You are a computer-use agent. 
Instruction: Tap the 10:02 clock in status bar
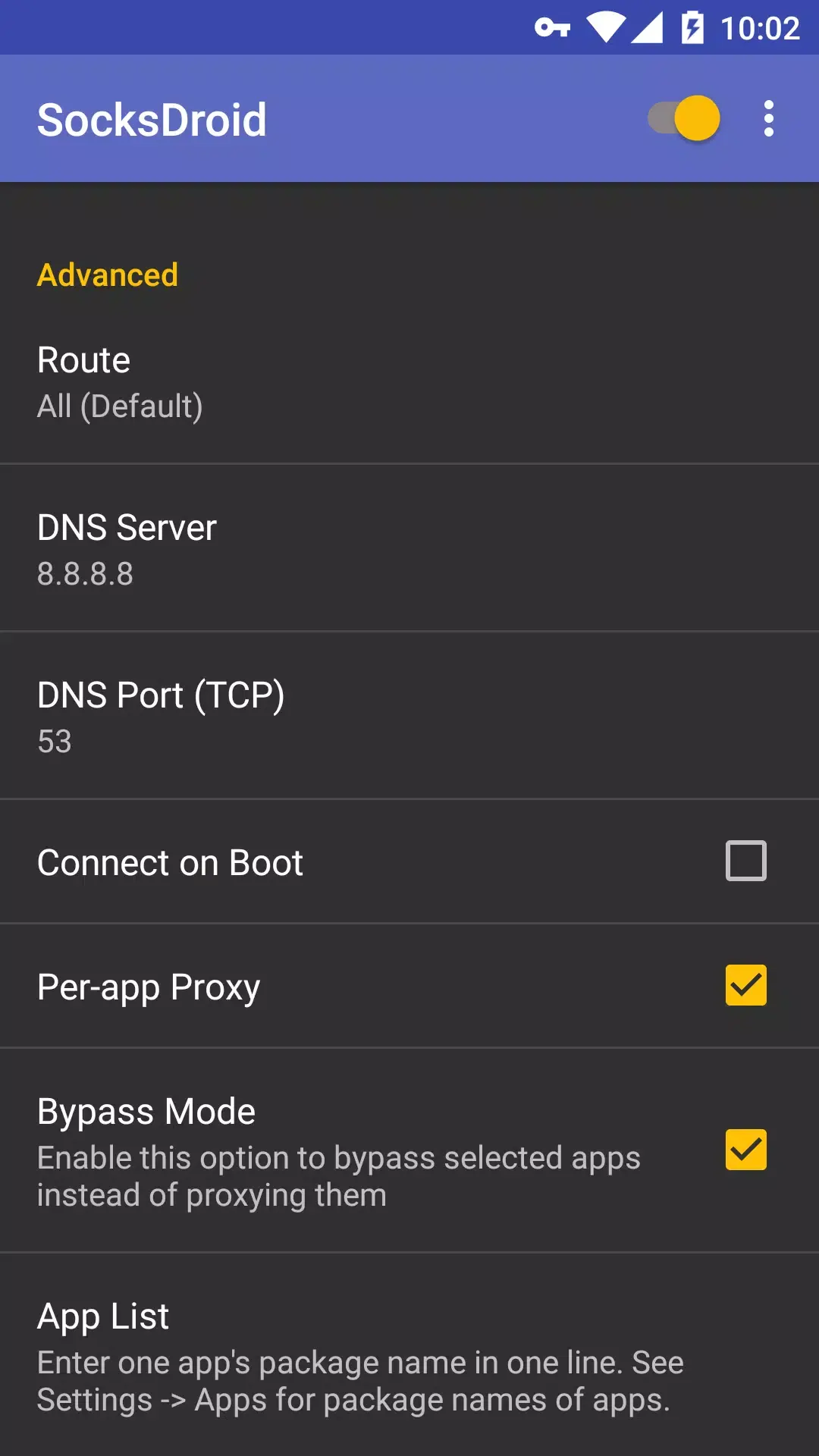pyautogui.click(x=760, y=29)
